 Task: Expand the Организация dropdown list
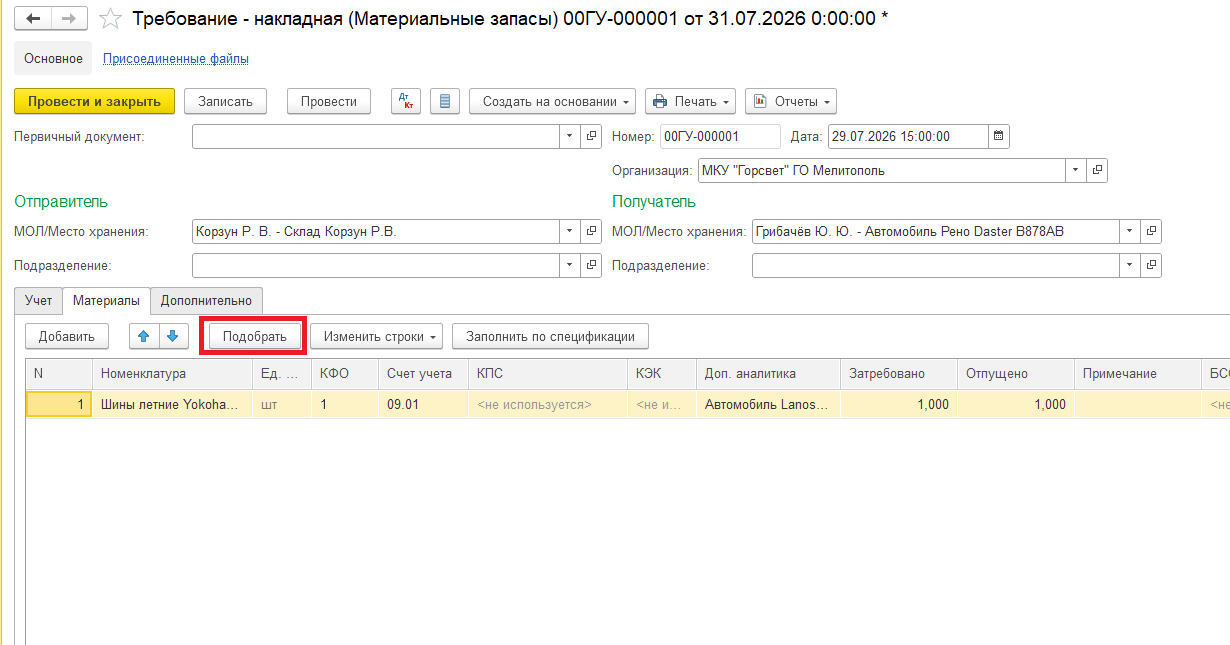[1075, 170]
